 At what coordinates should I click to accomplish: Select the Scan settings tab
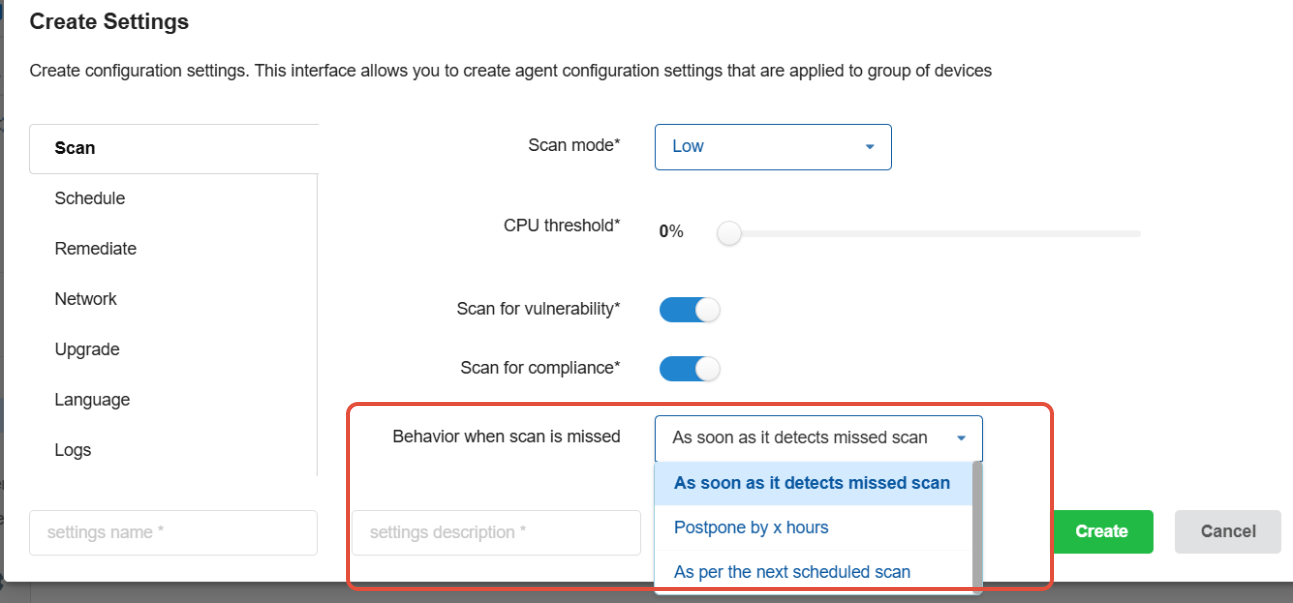click(75, 148)
